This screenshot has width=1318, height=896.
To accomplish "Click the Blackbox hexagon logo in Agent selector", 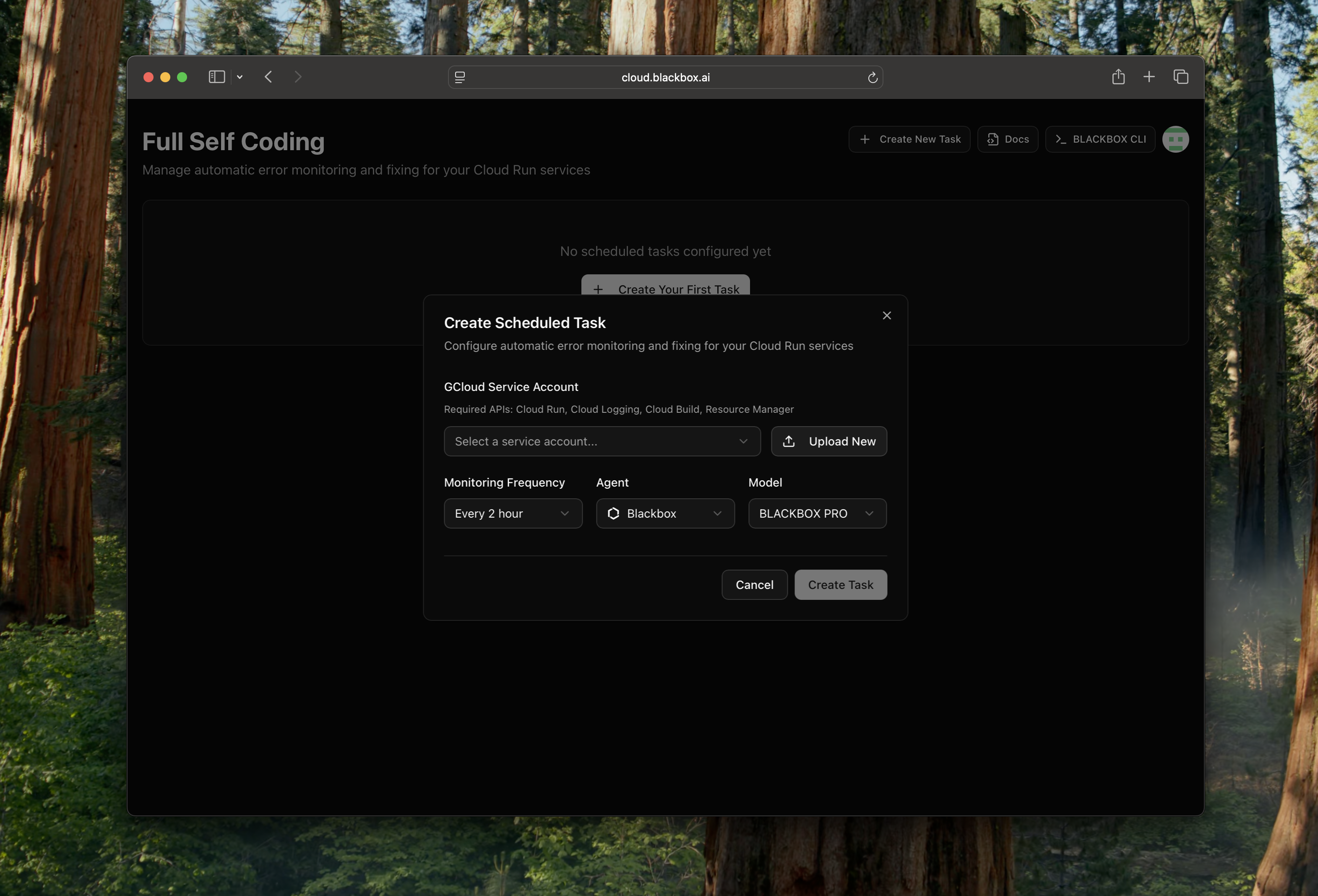I will [614, 513].
